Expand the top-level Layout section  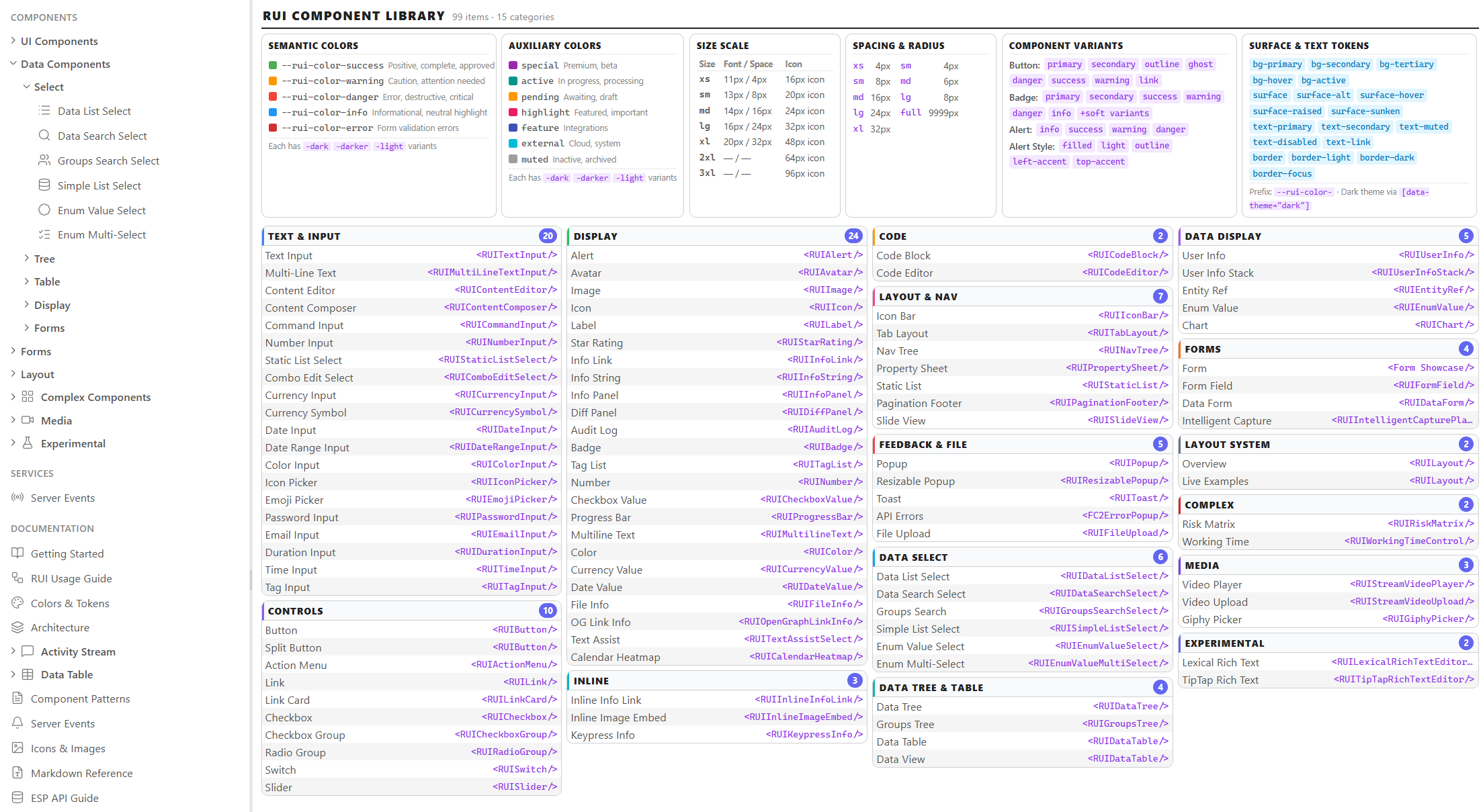13,374
